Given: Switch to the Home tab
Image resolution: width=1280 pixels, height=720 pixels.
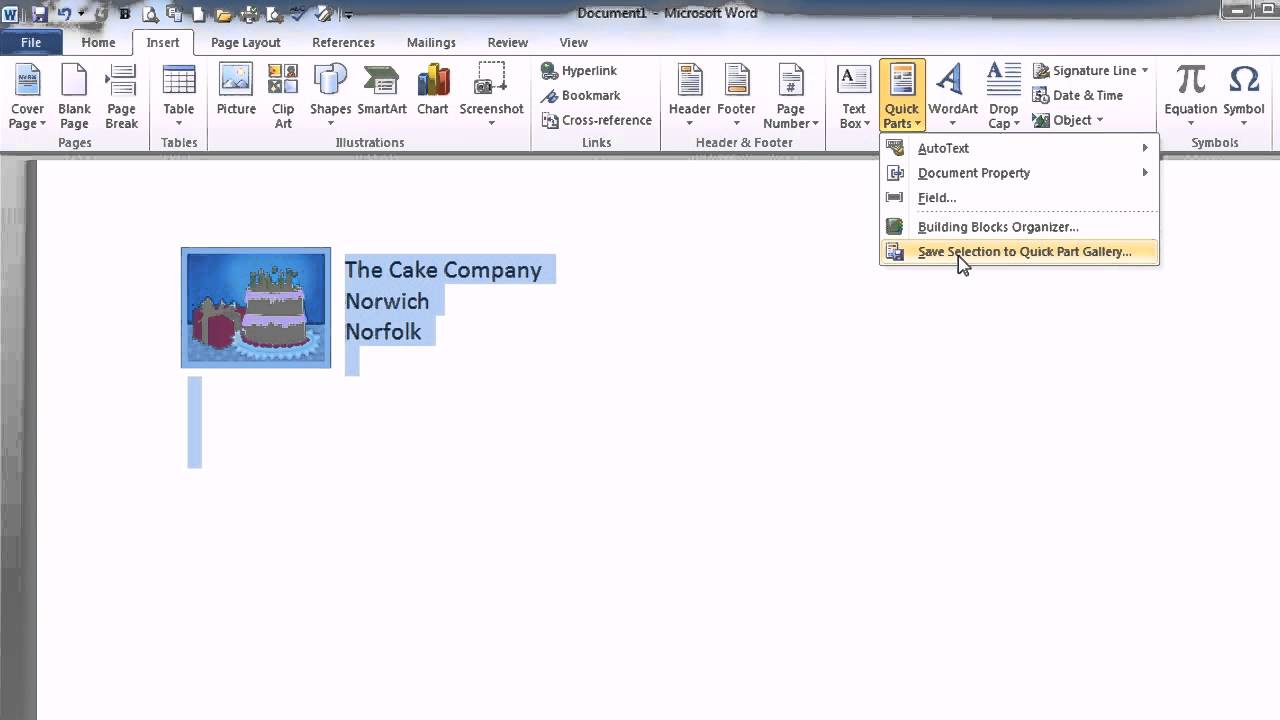Looking at the screenshot, I should pyautogui.click(x=98, y=43).
